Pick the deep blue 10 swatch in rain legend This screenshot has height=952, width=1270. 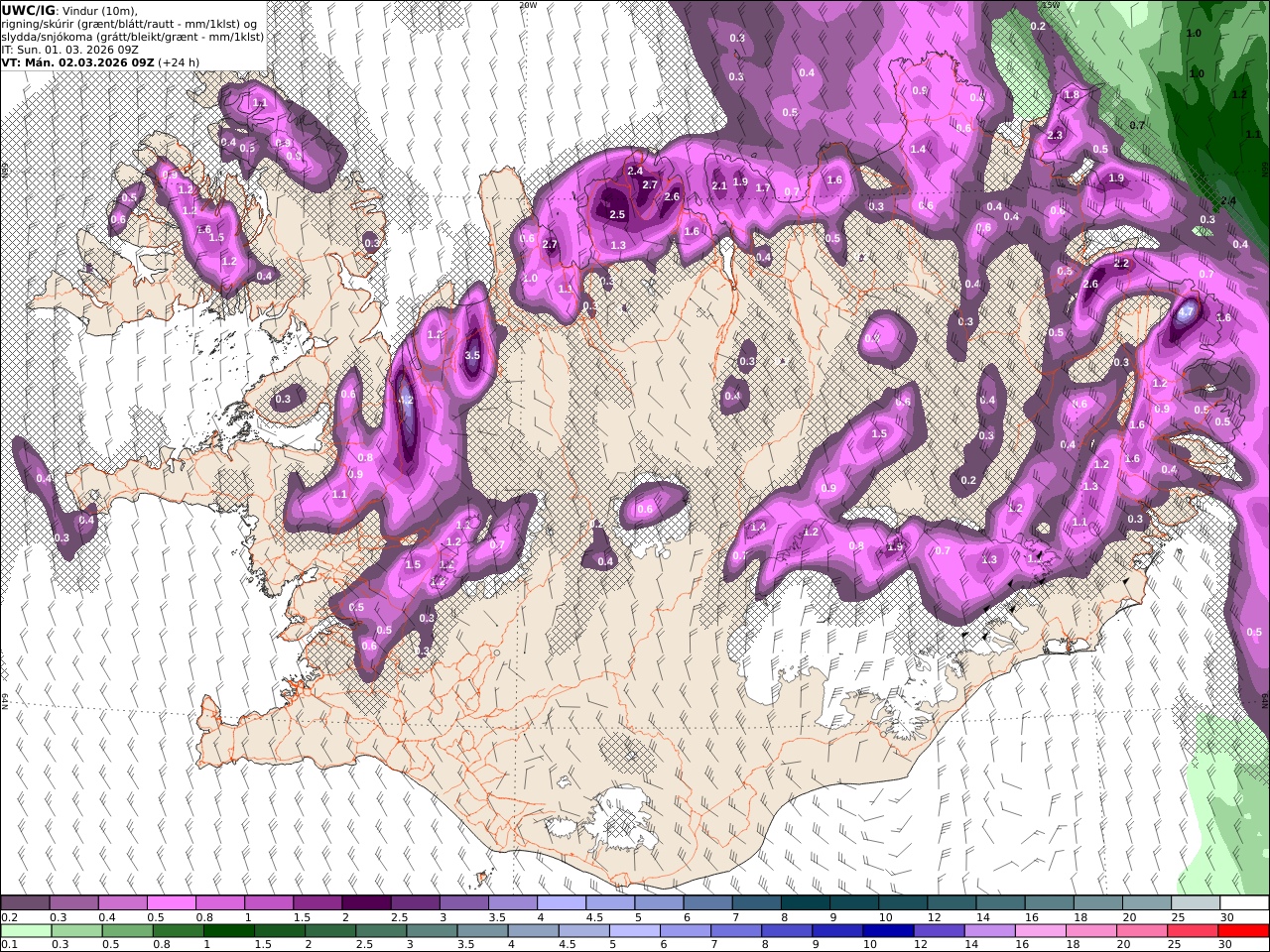[x=889, y=930]
